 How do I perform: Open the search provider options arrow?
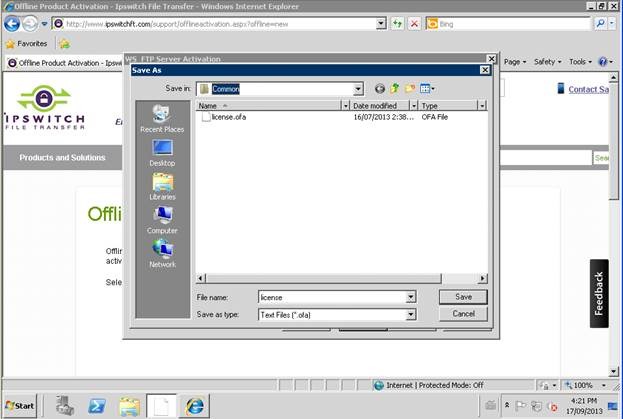click(x=612, y=23)
